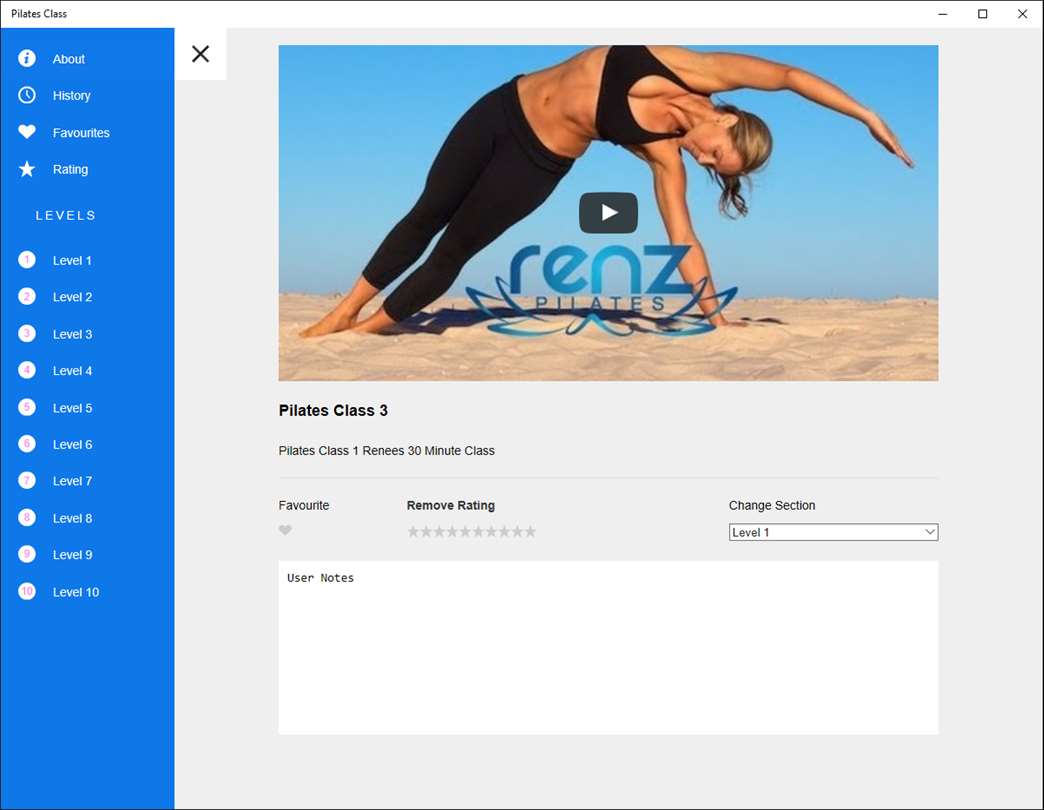Select the Level 7 label

73,481
